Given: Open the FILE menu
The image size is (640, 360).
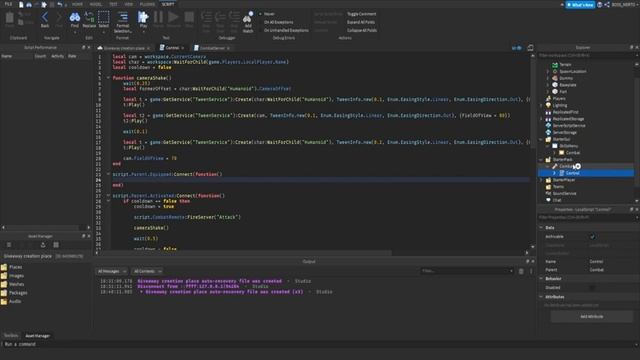Looking at the screenshot, I should pos(8,4).
